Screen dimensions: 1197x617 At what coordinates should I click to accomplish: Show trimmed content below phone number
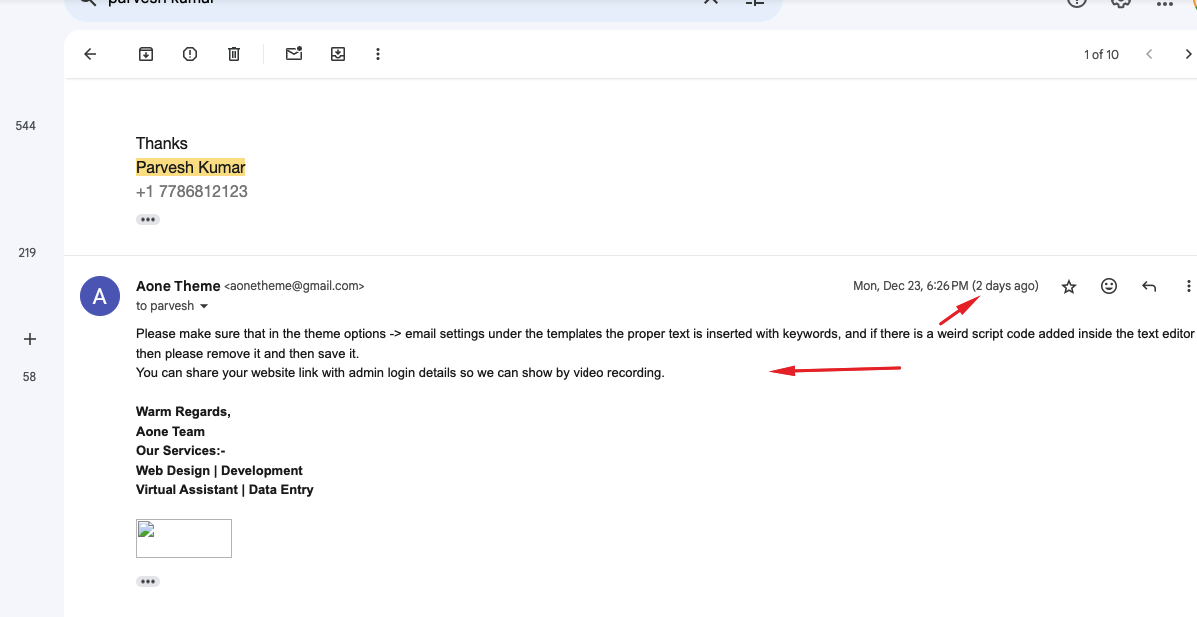(x=148, y=220)
